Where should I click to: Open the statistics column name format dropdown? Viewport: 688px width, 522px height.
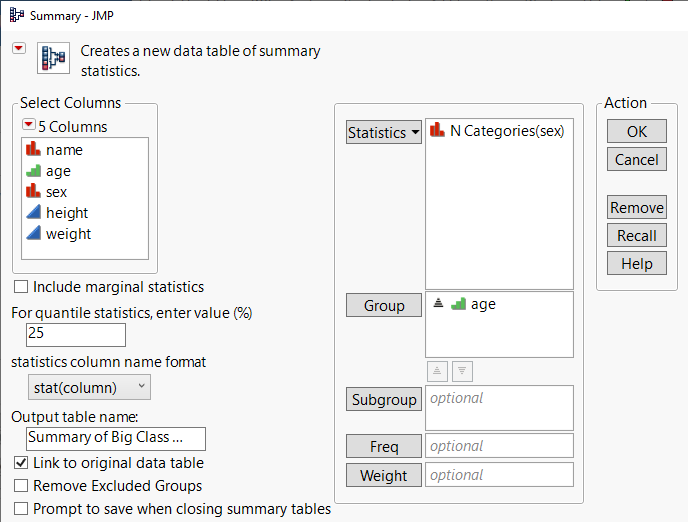click(x=90, y=387)
